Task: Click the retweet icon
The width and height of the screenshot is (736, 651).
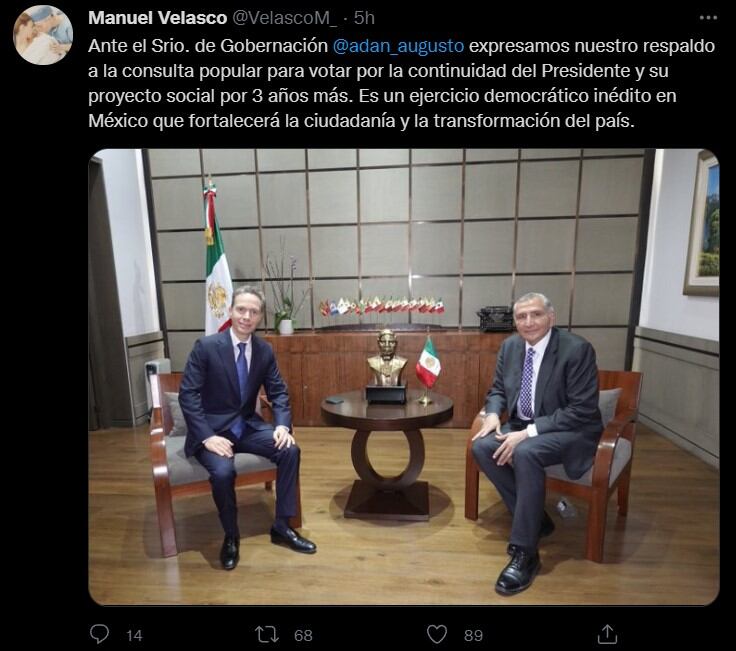Action: pos(267,635)
